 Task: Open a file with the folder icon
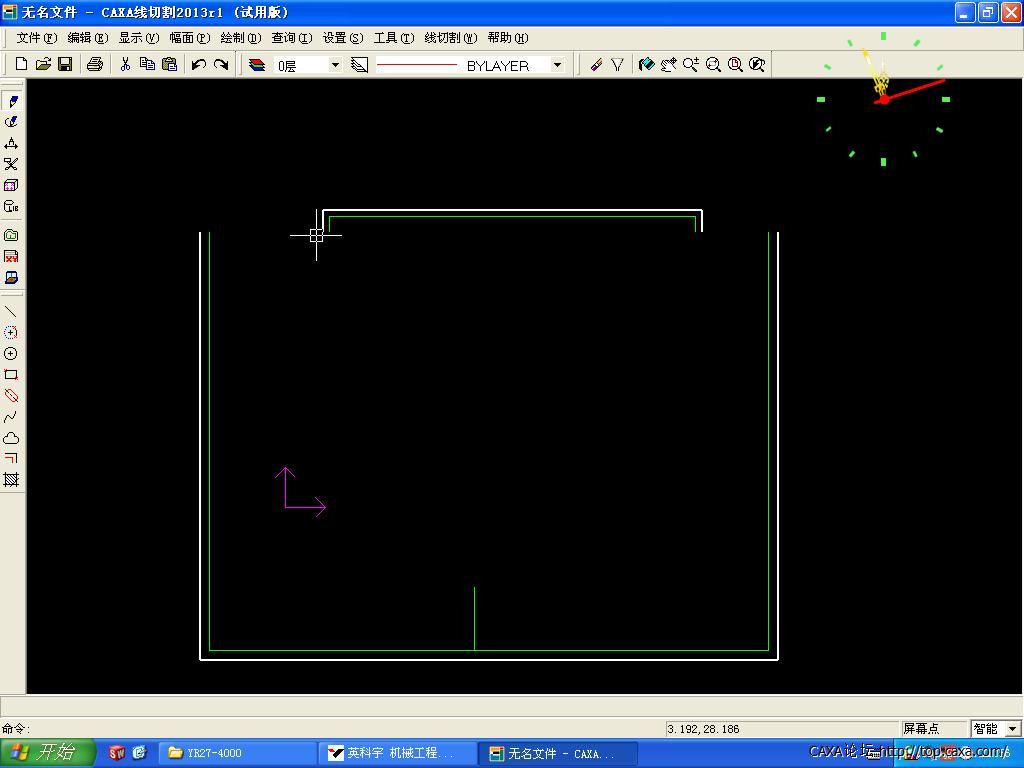pos(43,64)
